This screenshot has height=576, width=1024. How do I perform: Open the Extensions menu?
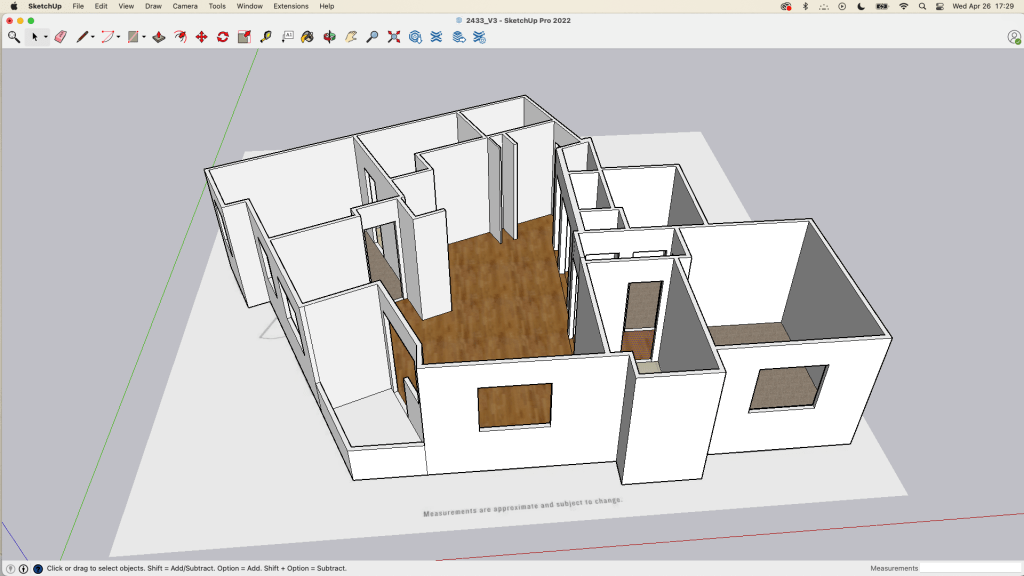(x=291, y=6)
